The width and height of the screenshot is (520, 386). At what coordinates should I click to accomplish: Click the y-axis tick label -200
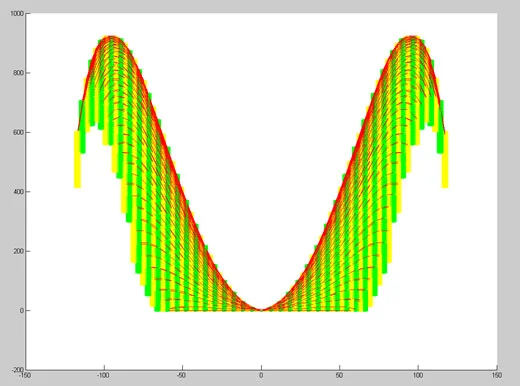(x=17, y=370)
